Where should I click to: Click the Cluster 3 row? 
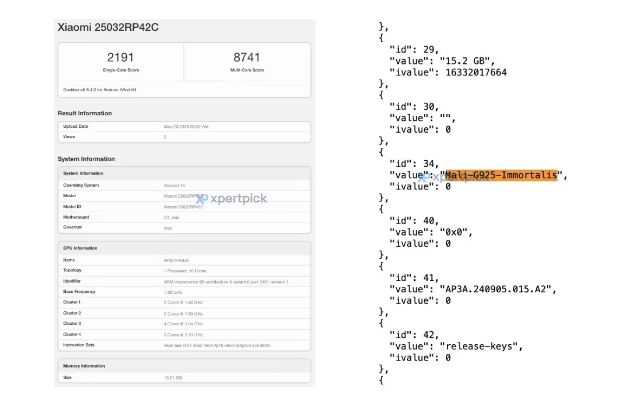tap(184, 323)
